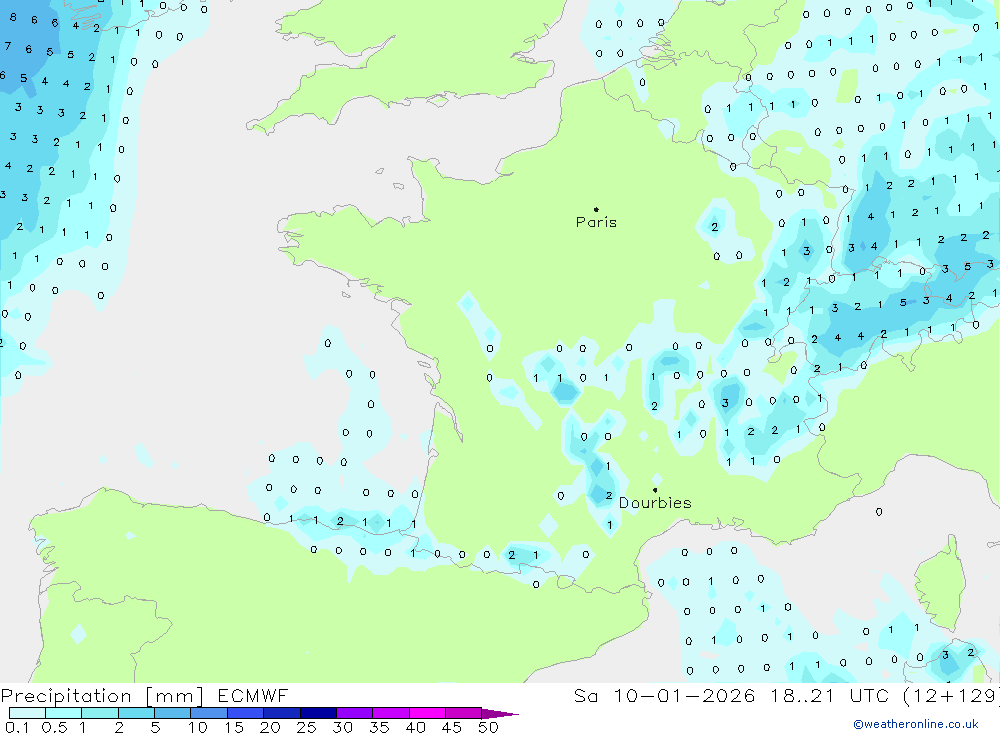Viewport: 1000px width, 733px height.
Task: Select the 30–35 mm legend color swatch
Action: [354, 713]
